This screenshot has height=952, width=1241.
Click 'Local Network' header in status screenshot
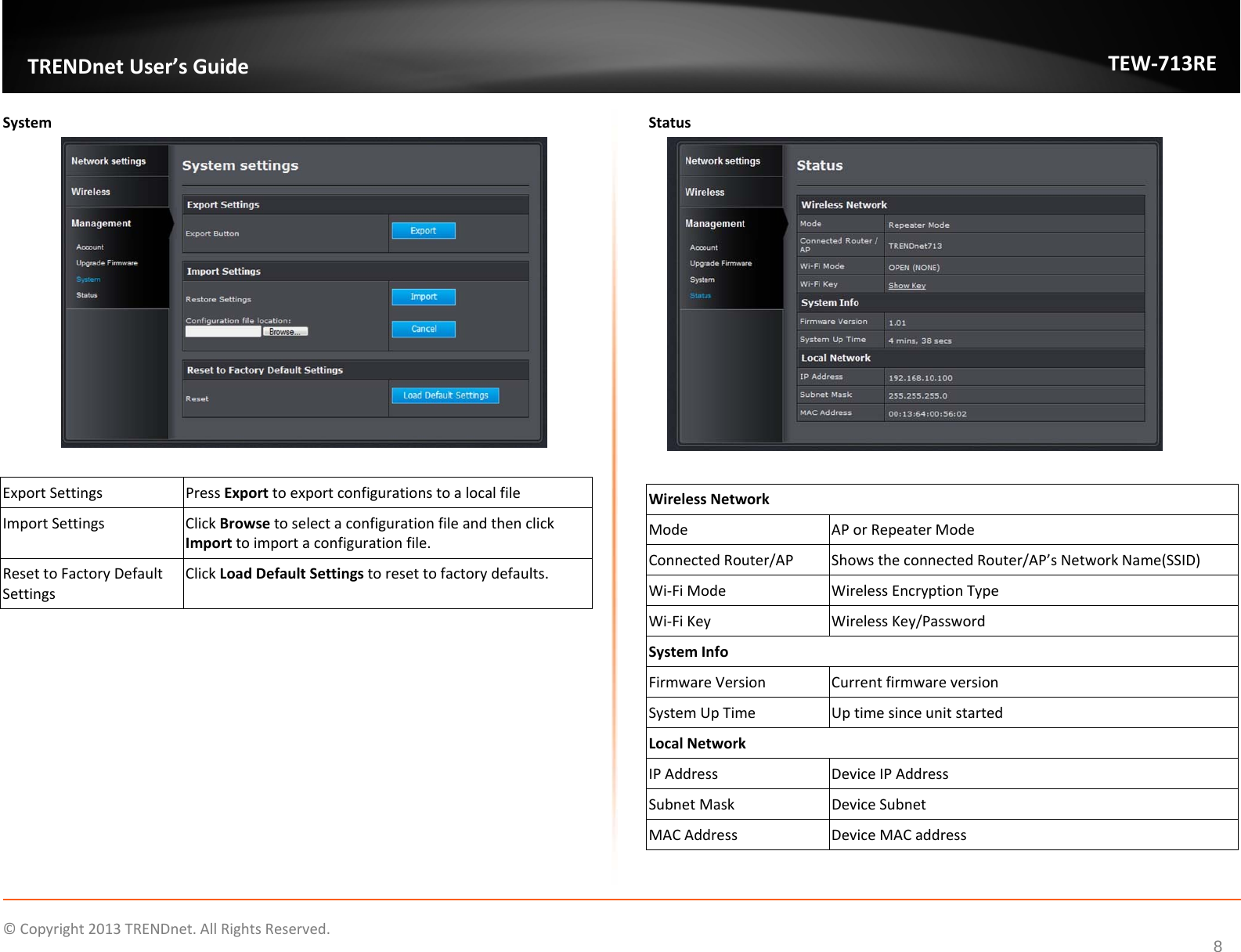coord(835,359)
